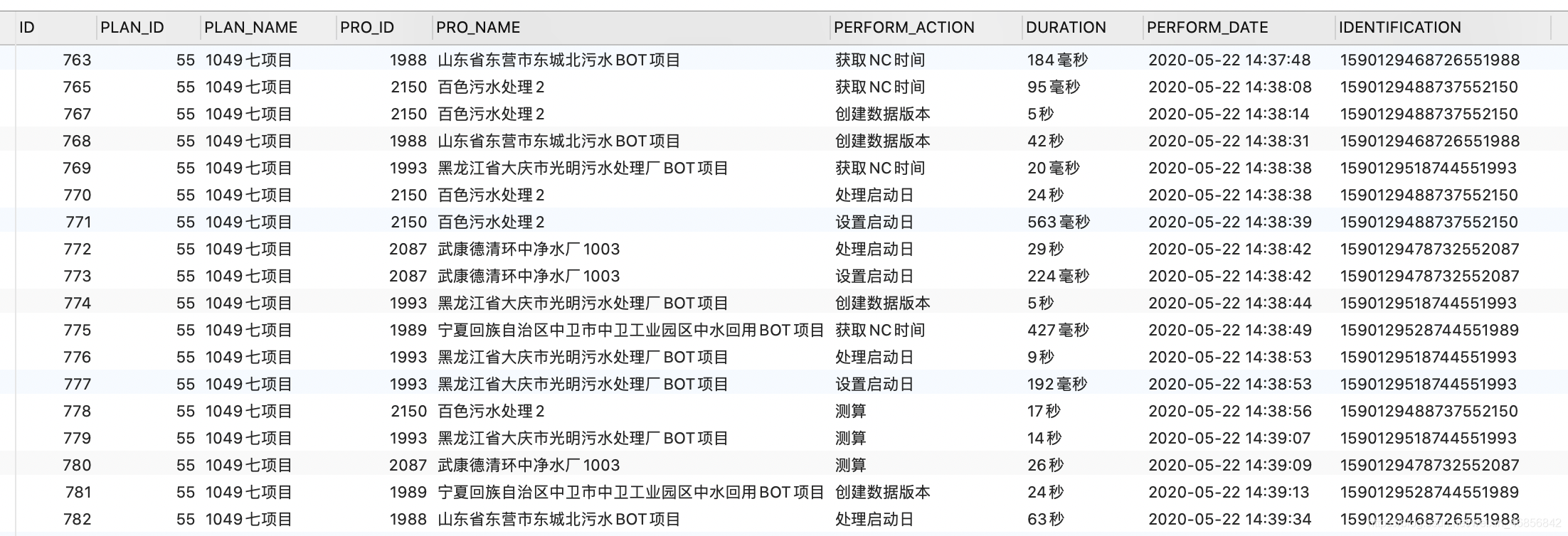Image resolution: width=1568 pixels, height=536 pixels.
Task: Click the IDENTIFICATION column header
Action: (x=1399, y=28)
